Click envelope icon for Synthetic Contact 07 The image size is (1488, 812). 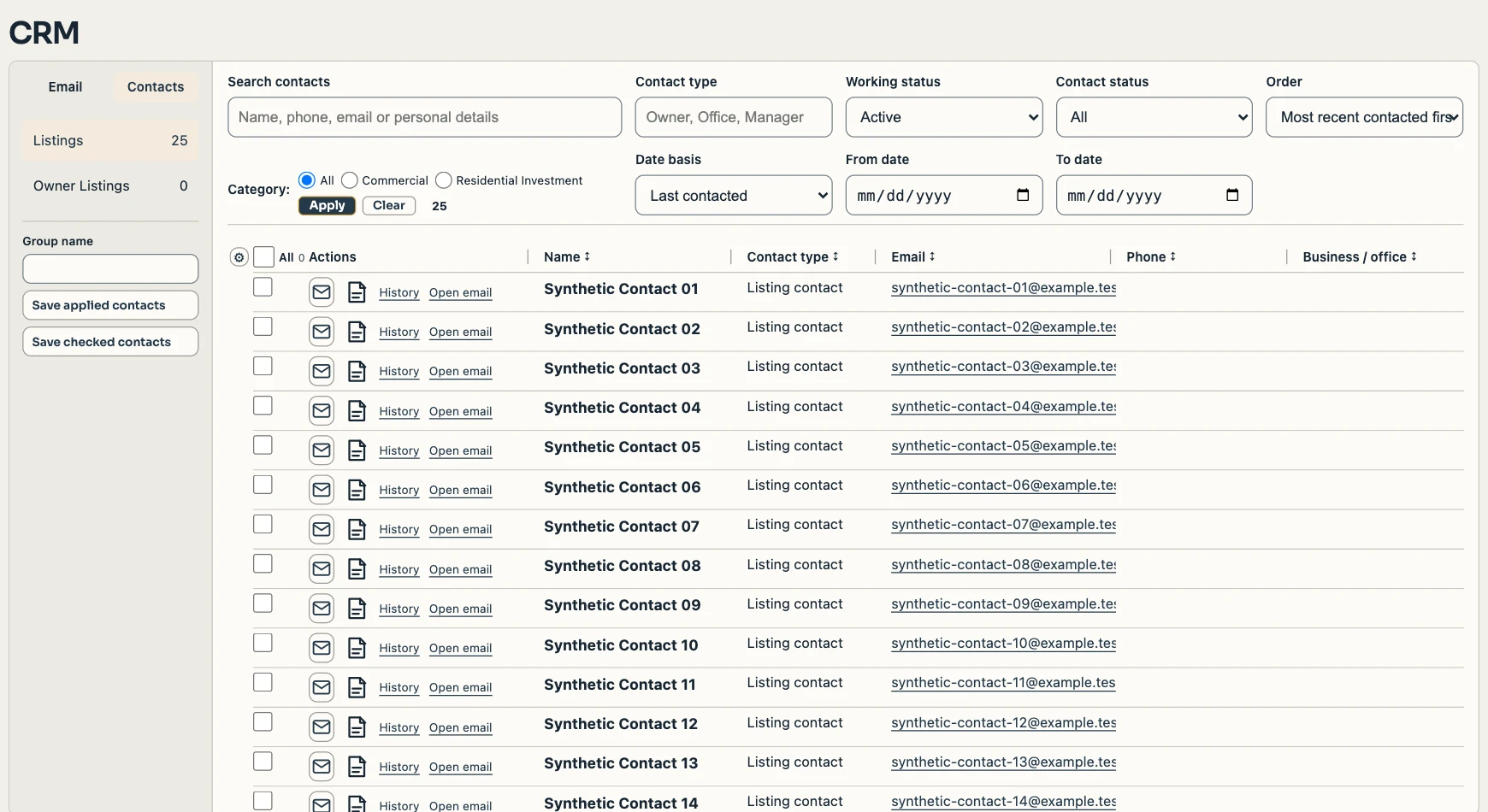tap(322, 529)
